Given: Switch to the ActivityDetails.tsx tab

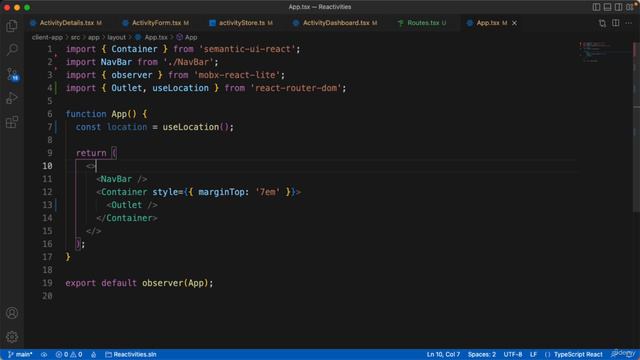Looking at the screenshot, I should (x=67, y=23).
